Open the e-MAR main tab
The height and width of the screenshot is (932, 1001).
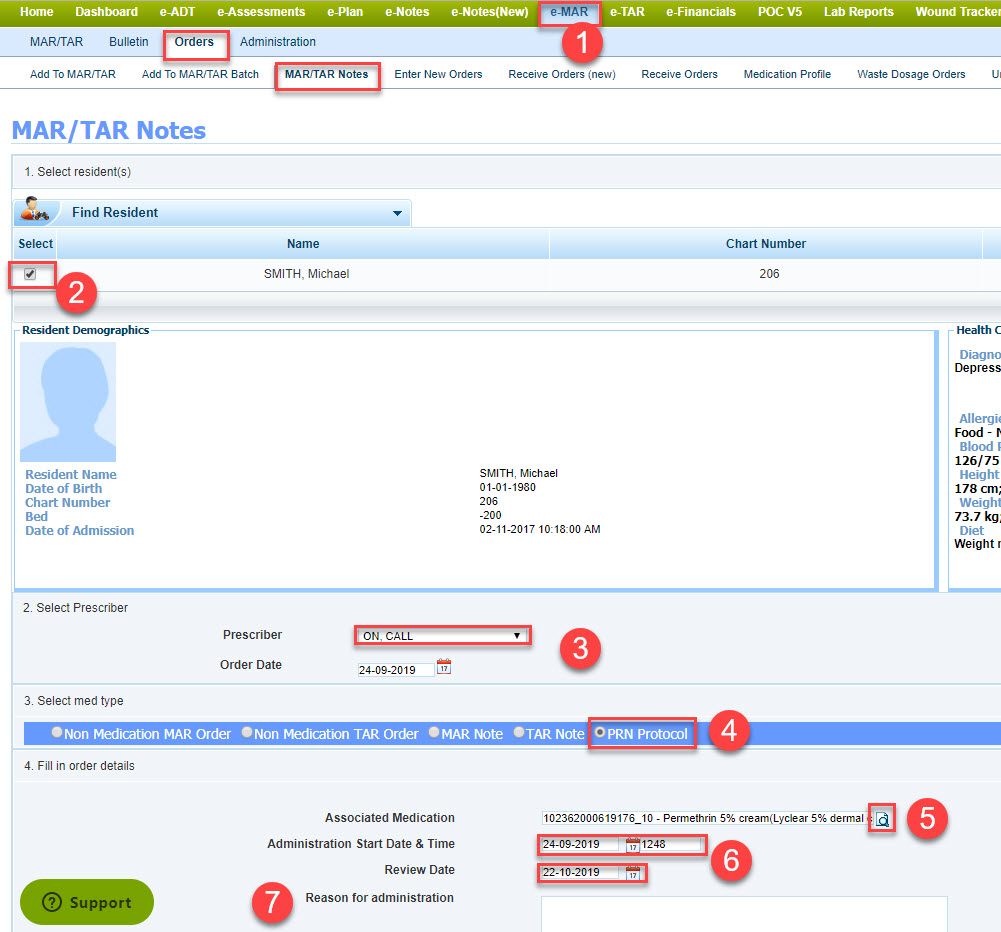click(570, 12)
